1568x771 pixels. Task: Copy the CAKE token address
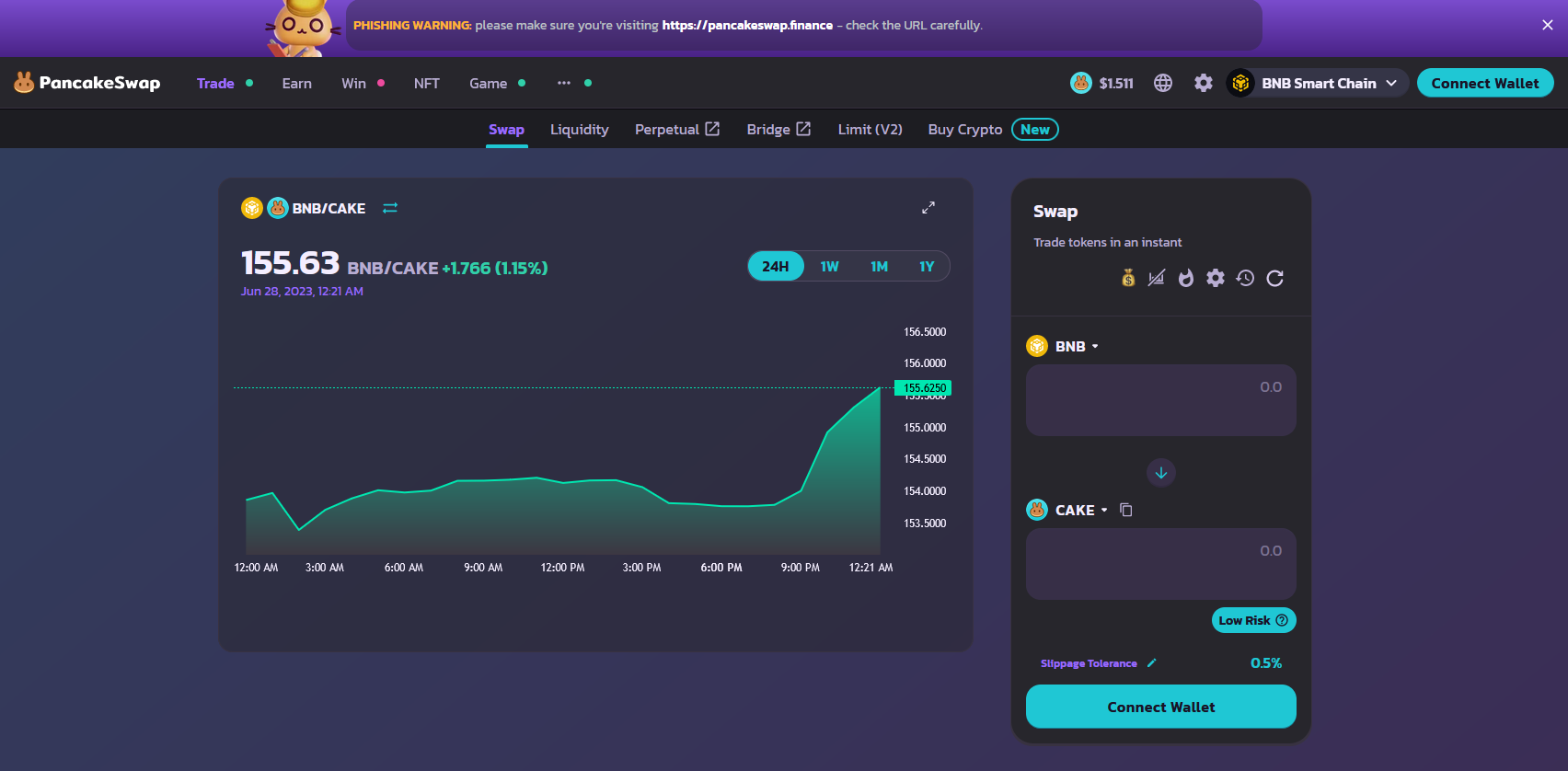click(x=1125, y=510)
